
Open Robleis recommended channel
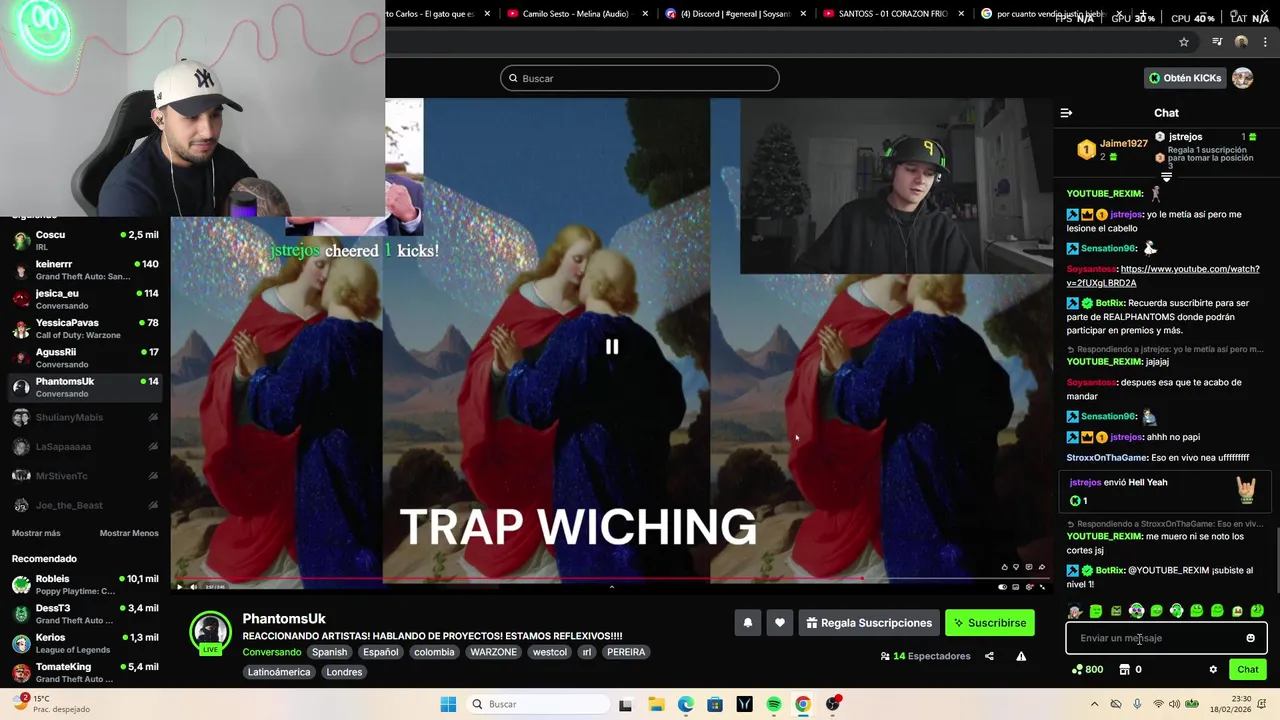coord(85,585)
